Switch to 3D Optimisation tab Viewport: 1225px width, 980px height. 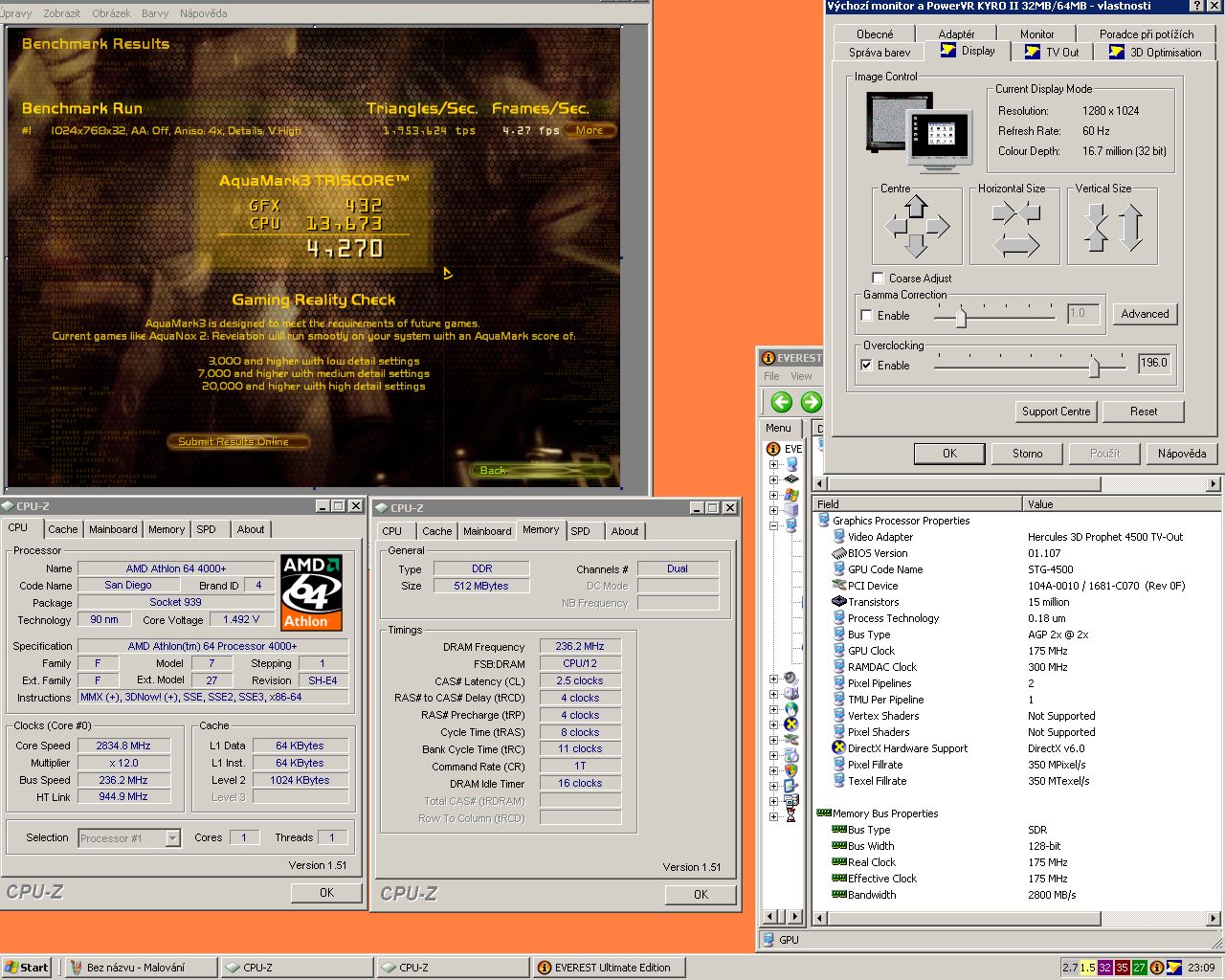[1156, 52]
